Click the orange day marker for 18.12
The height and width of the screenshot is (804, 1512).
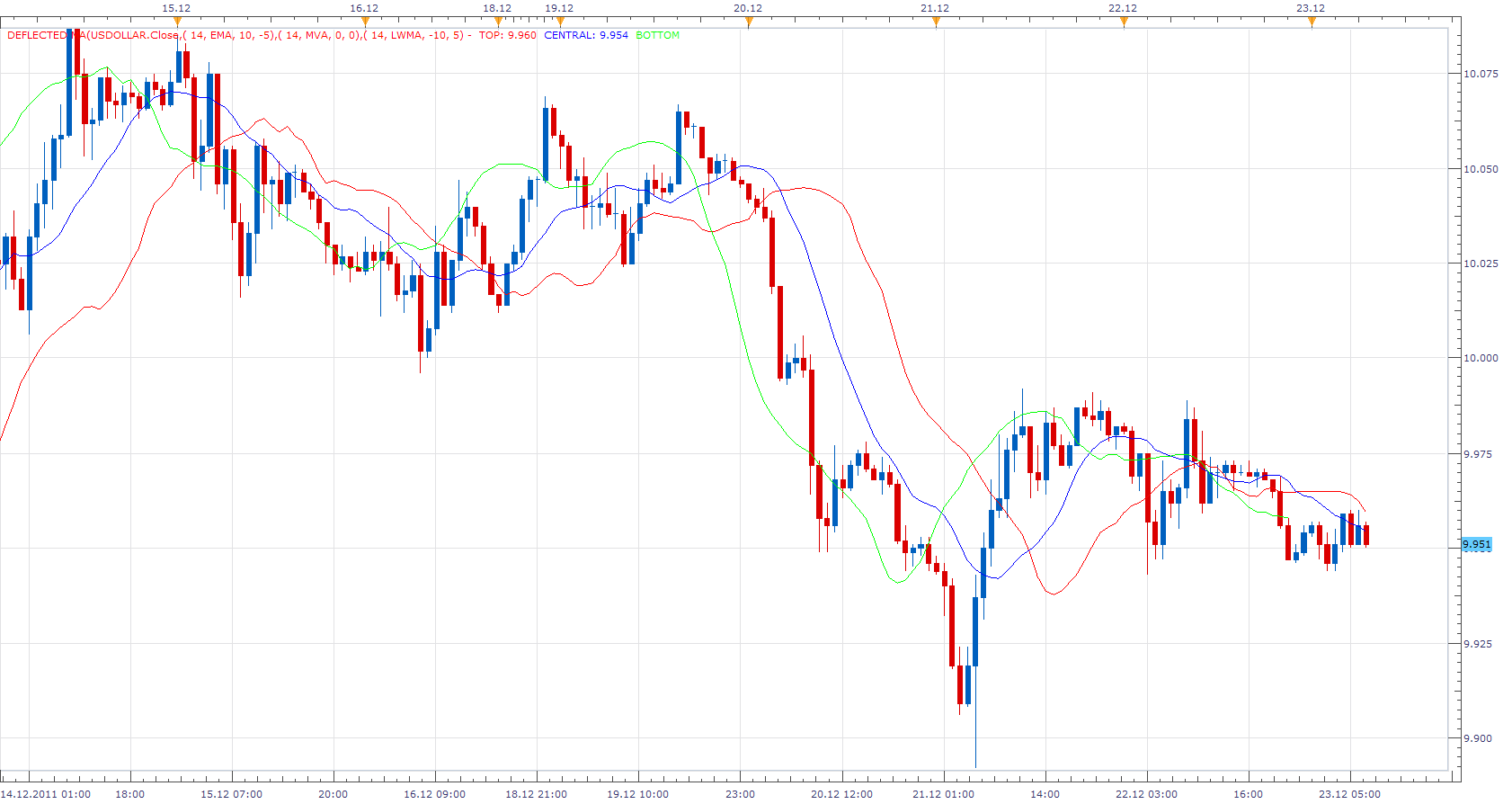pyautogui.click(x=498, y=22)
